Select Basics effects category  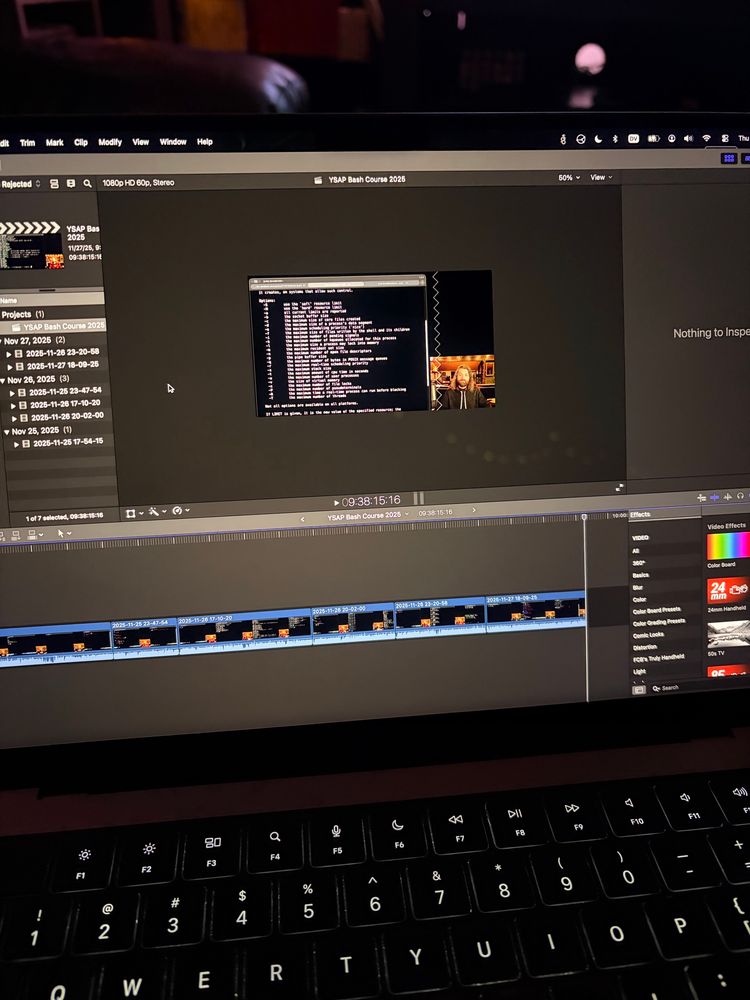[640, 575]
